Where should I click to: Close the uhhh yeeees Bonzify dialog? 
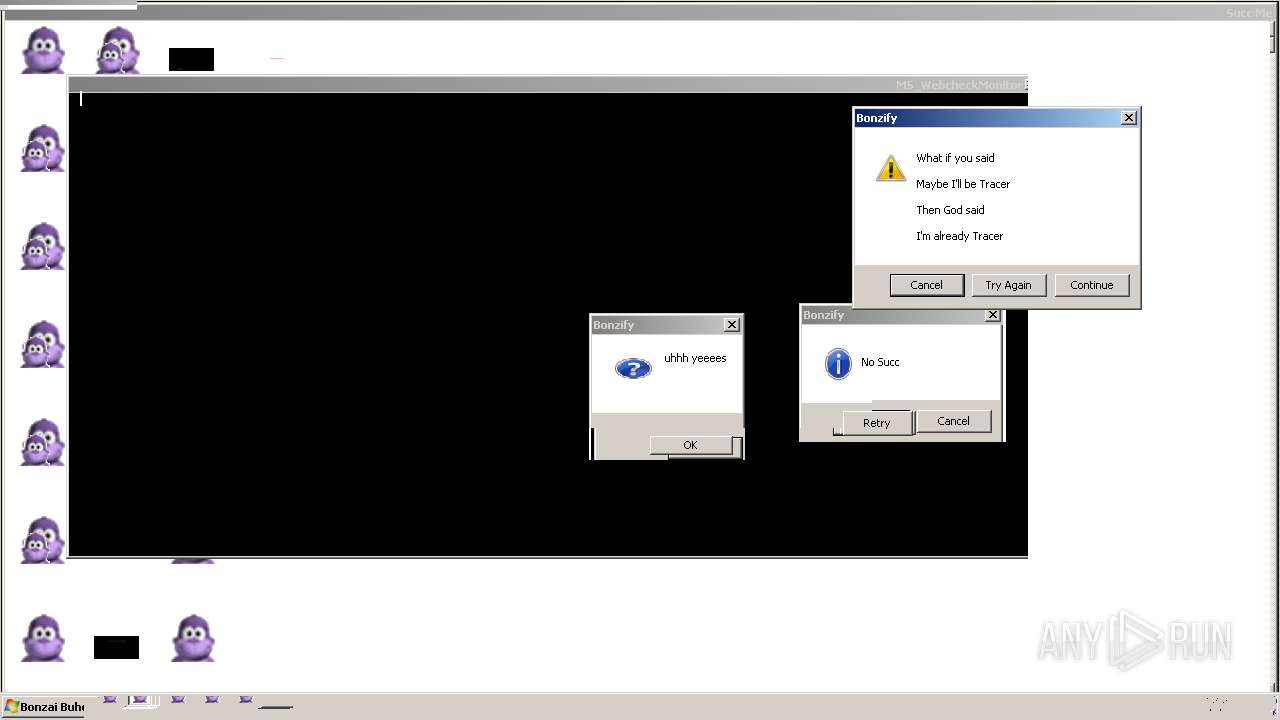coord(732,325)
